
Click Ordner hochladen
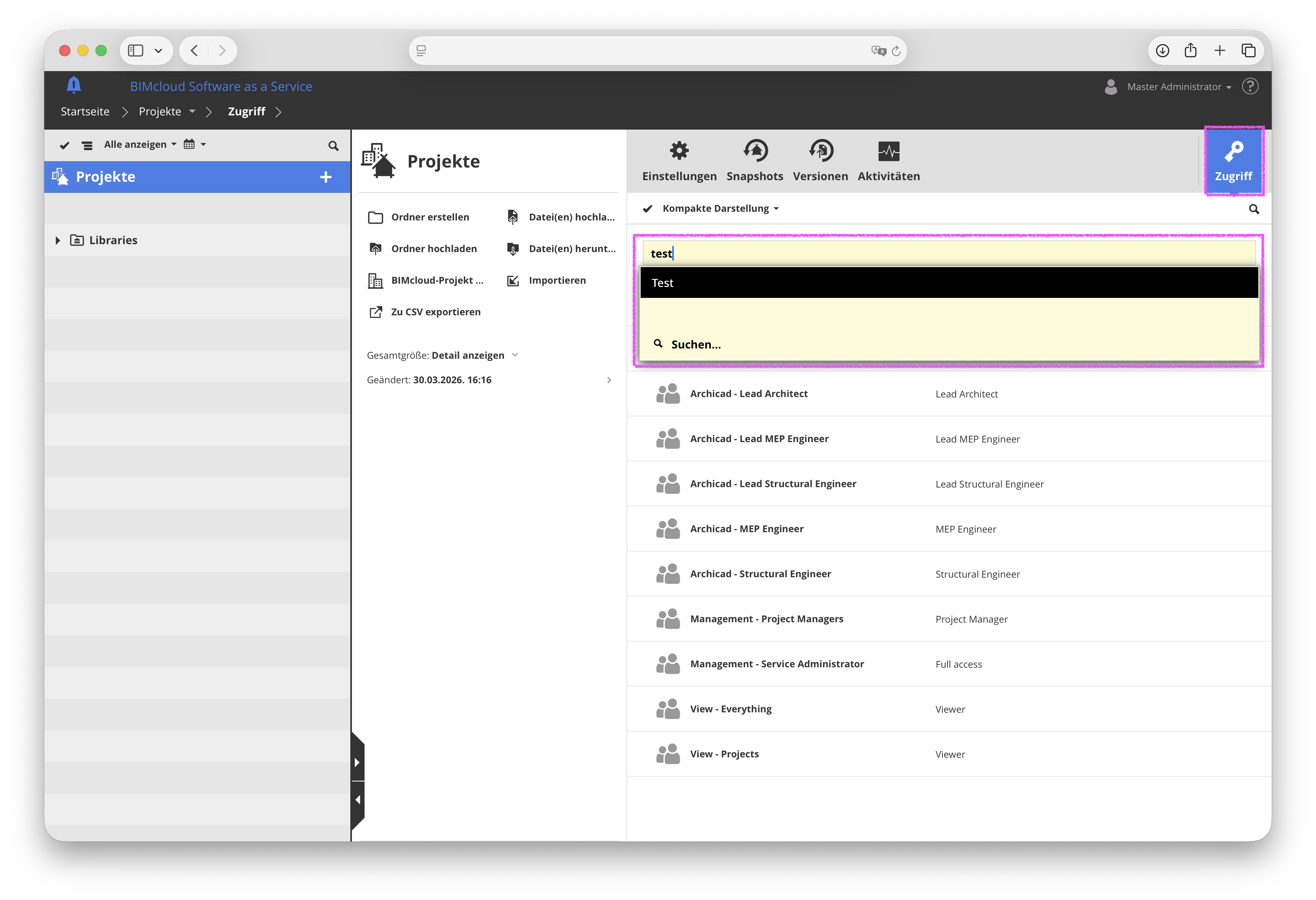click(x=423, y=249)
